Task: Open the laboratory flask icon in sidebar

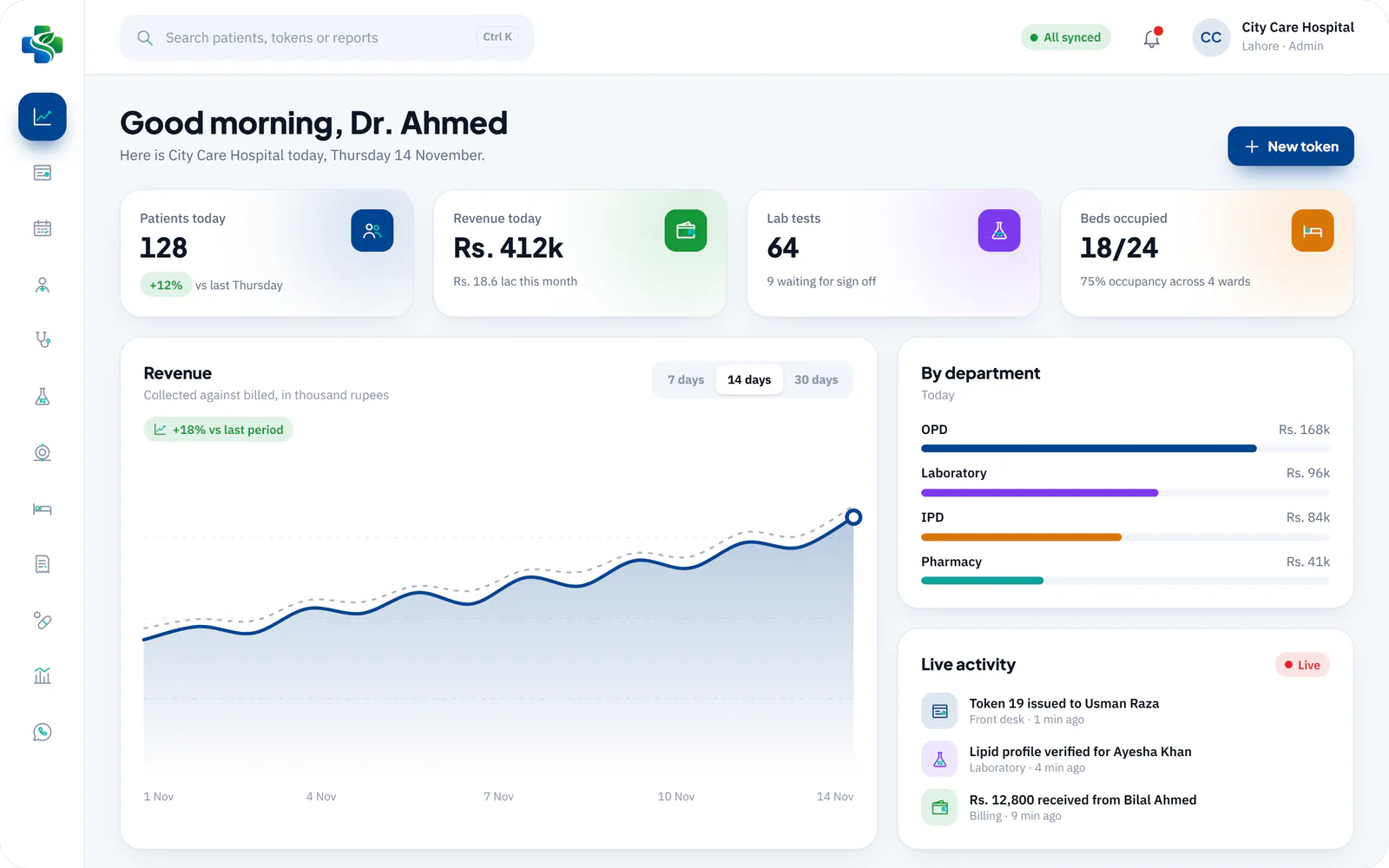Action: (43, 397)
